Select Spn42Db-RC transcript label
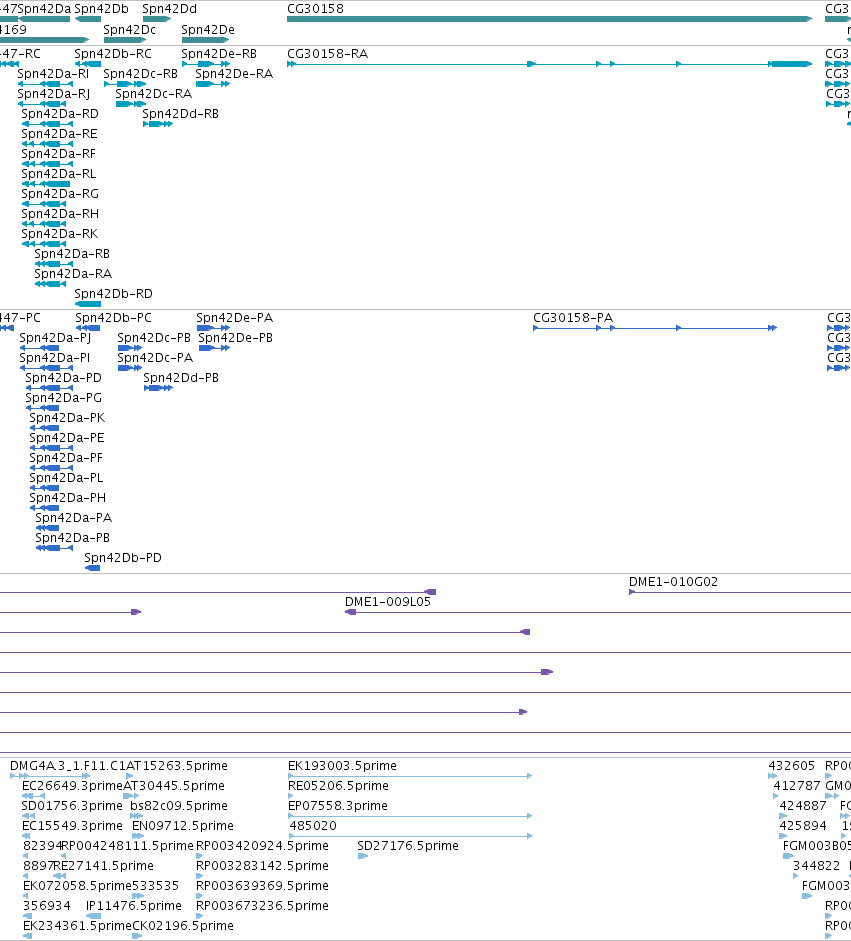Image resolution: width=851 pixels, height=941 pixels. [113, 54]
